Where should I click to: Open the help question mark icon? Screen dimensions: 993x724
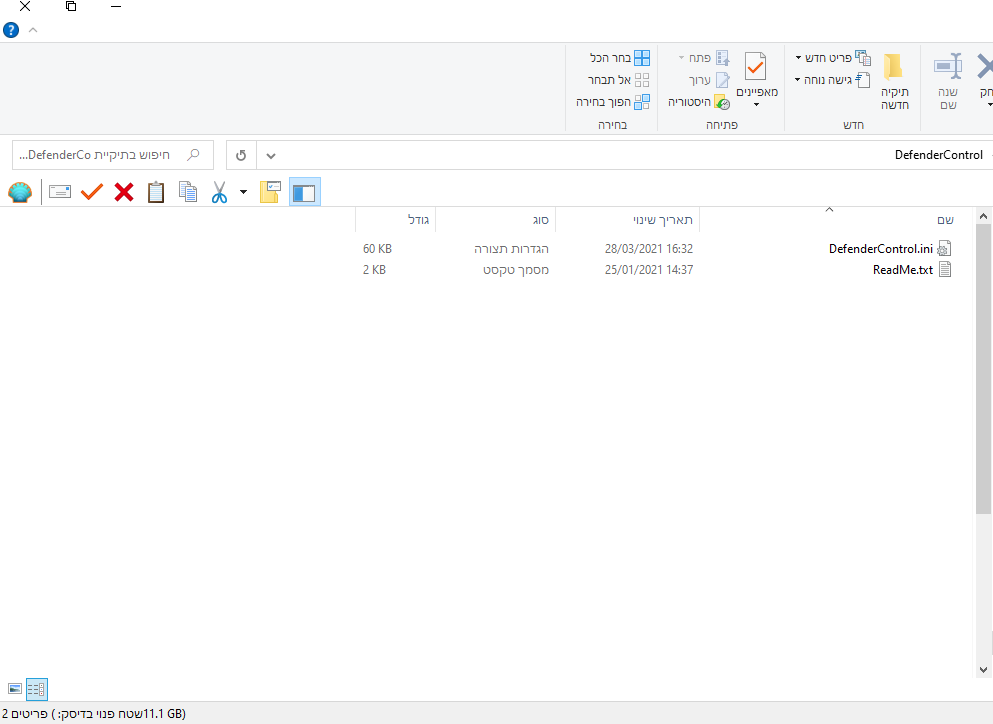[11, 30]
